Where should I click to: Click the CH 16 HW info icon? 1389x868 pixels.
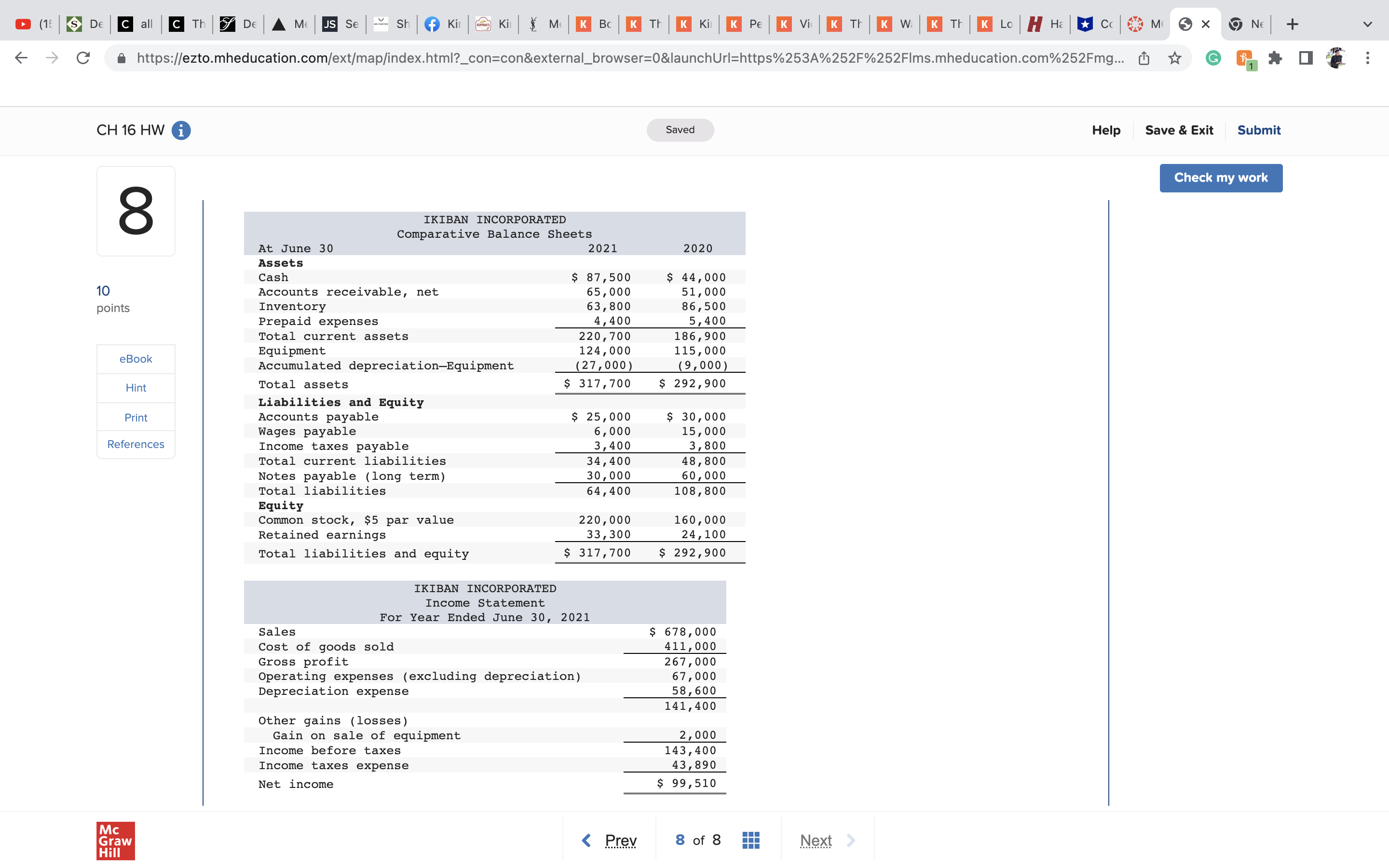(181, 130)
